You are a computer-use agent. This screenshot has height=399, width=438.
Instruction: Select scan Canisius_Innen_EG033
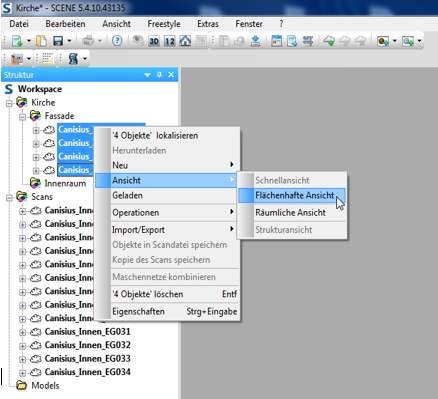[x=87, y=359]
